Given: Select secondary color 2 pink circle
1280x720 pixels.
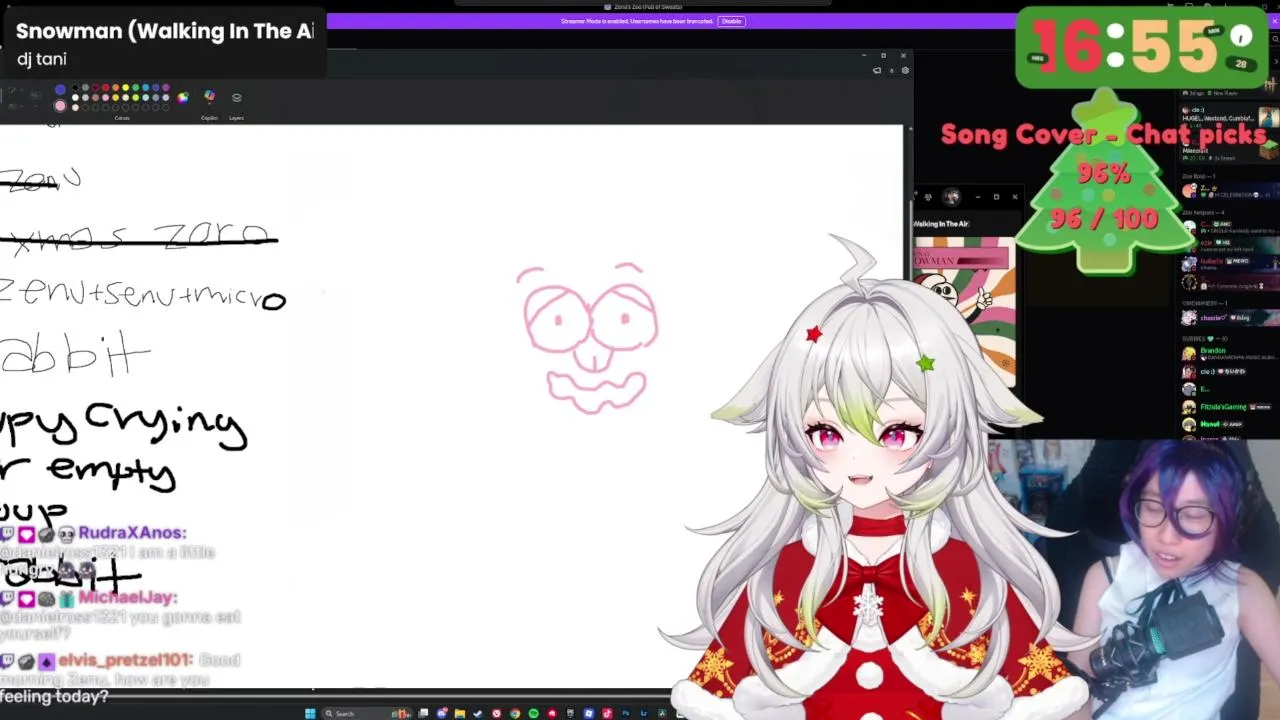Looking at the screenshot, I should point(60,106).
